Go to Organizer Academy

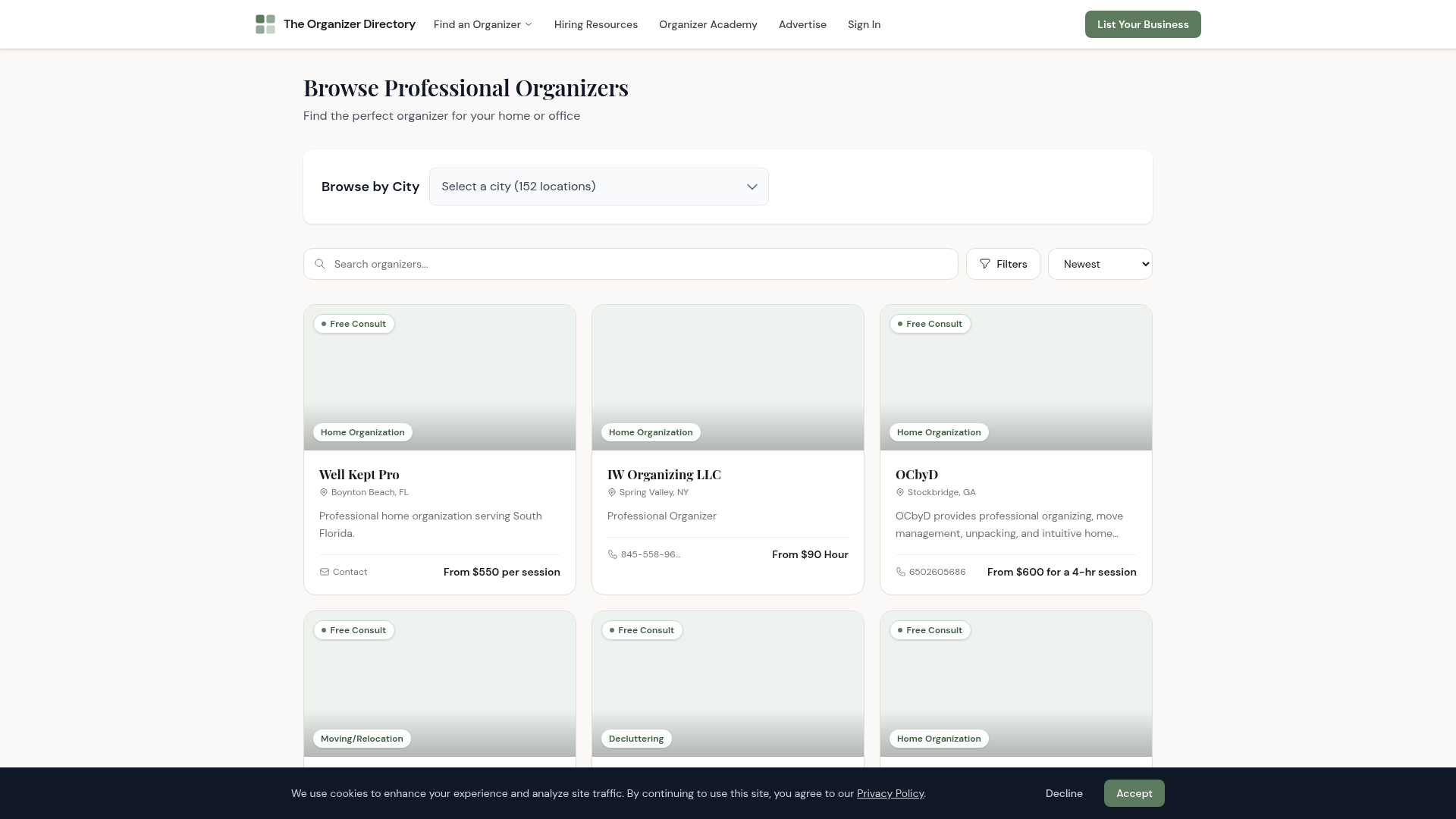708,24
